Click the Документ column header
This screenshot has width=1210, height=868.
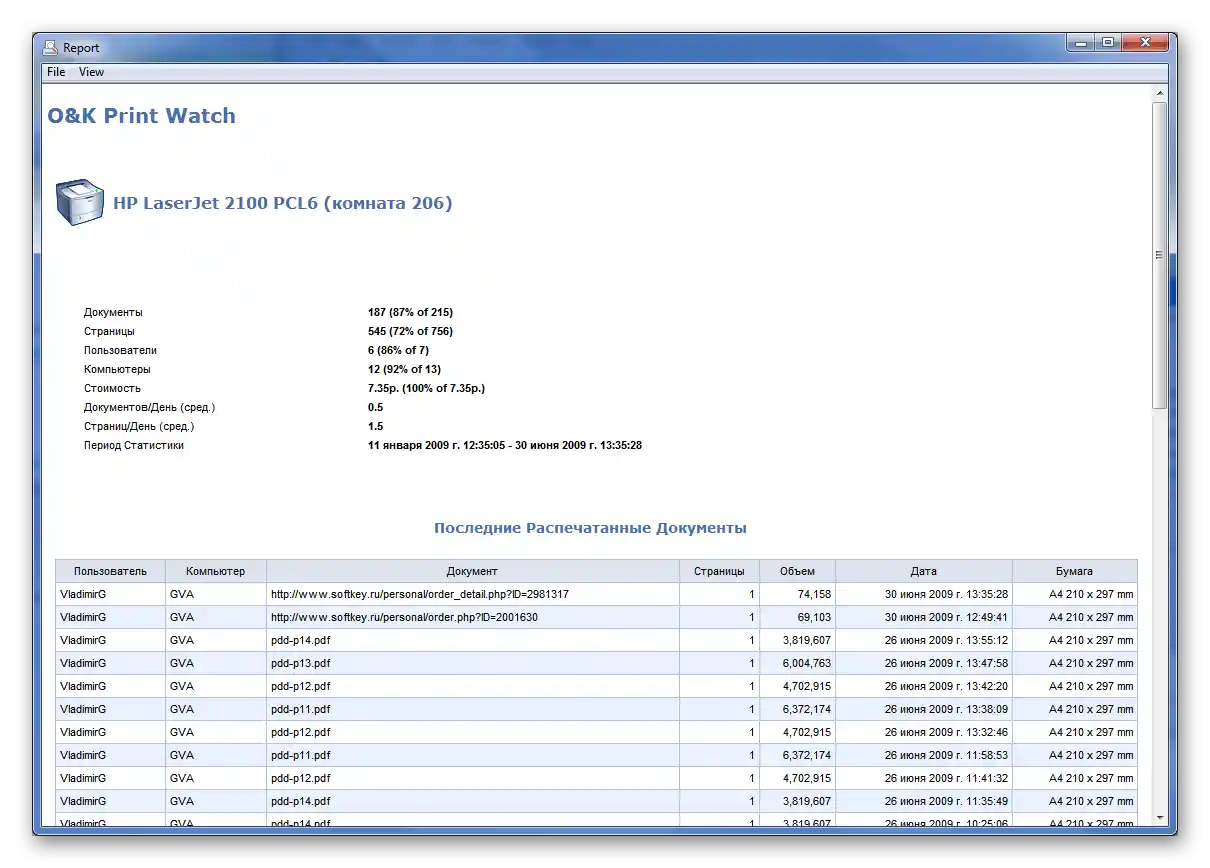(472, 571)
